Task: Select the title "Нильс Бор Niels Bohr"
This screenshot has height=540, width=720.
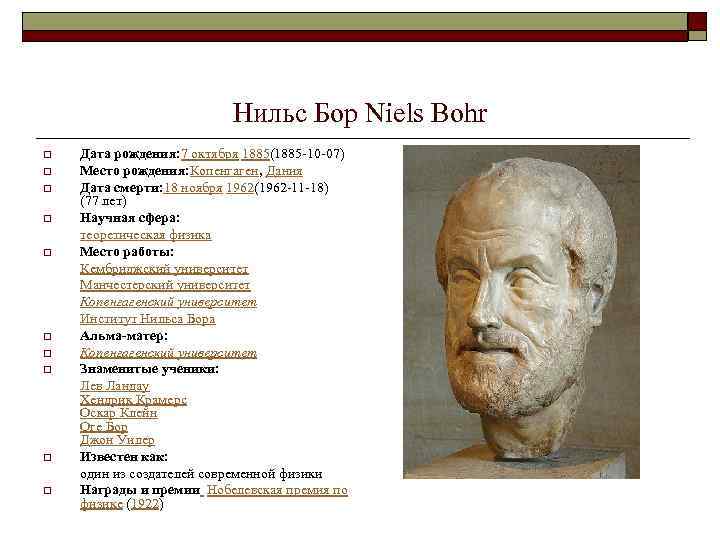Action: [360, 113]
